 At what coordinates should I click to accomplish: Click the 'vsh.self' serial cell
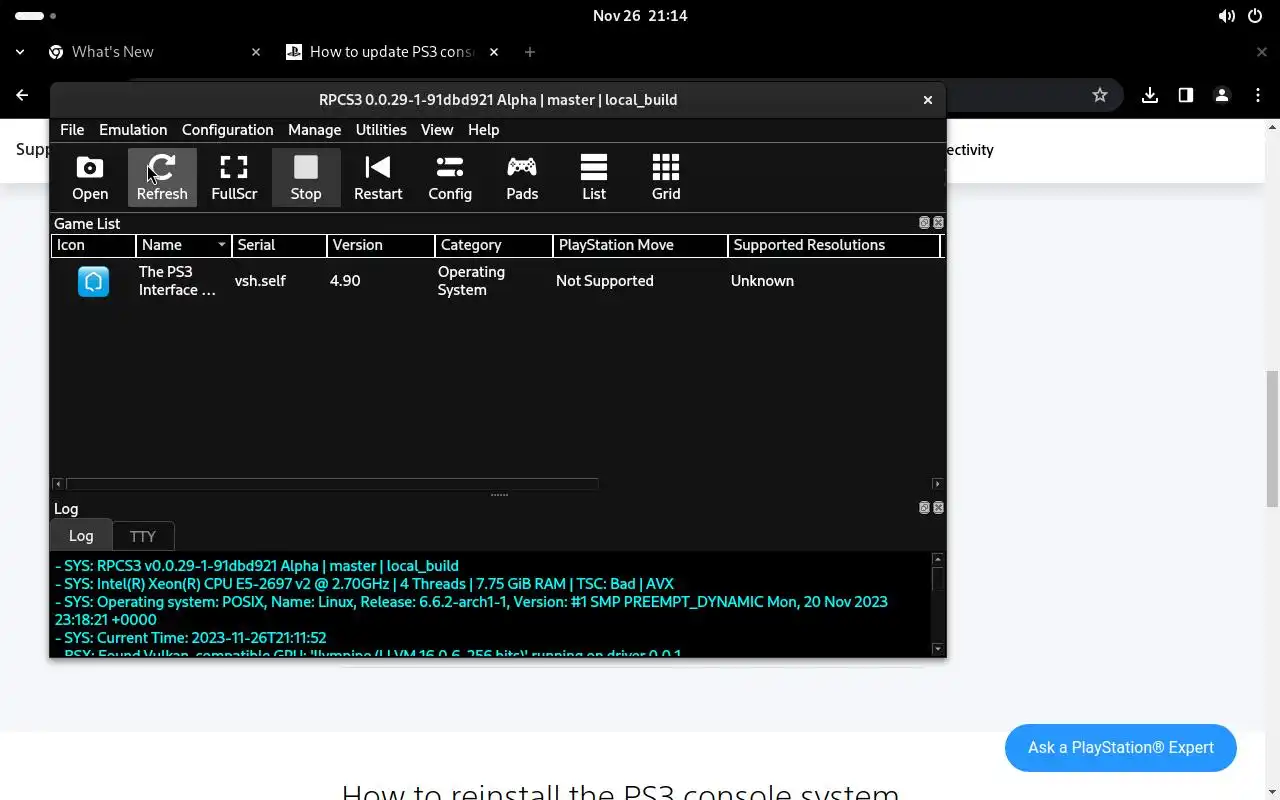(260, 281)
